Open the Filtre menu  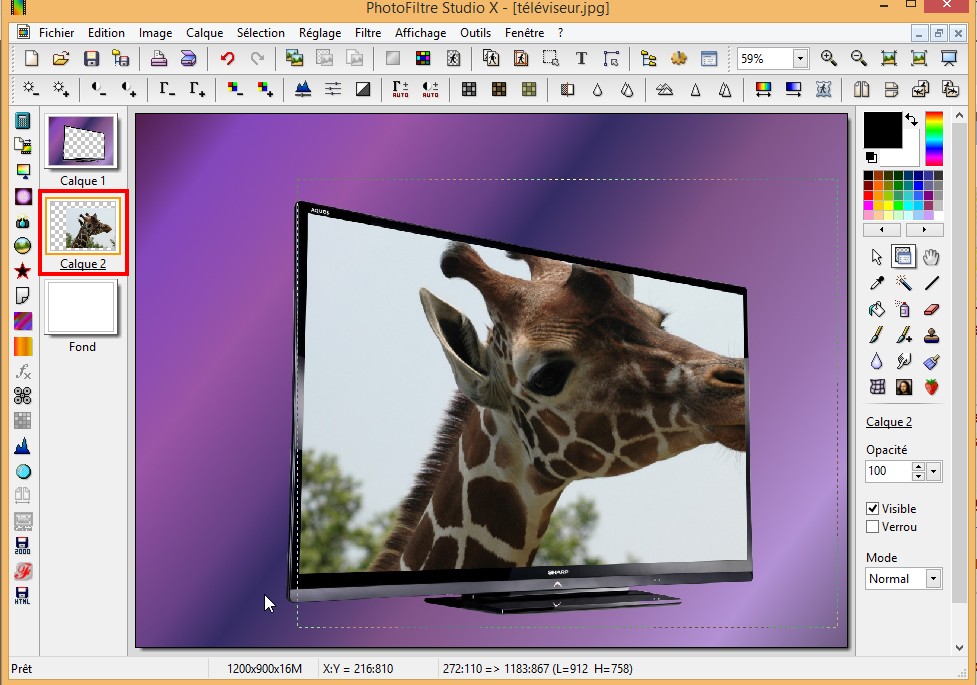tap(368, 33)
